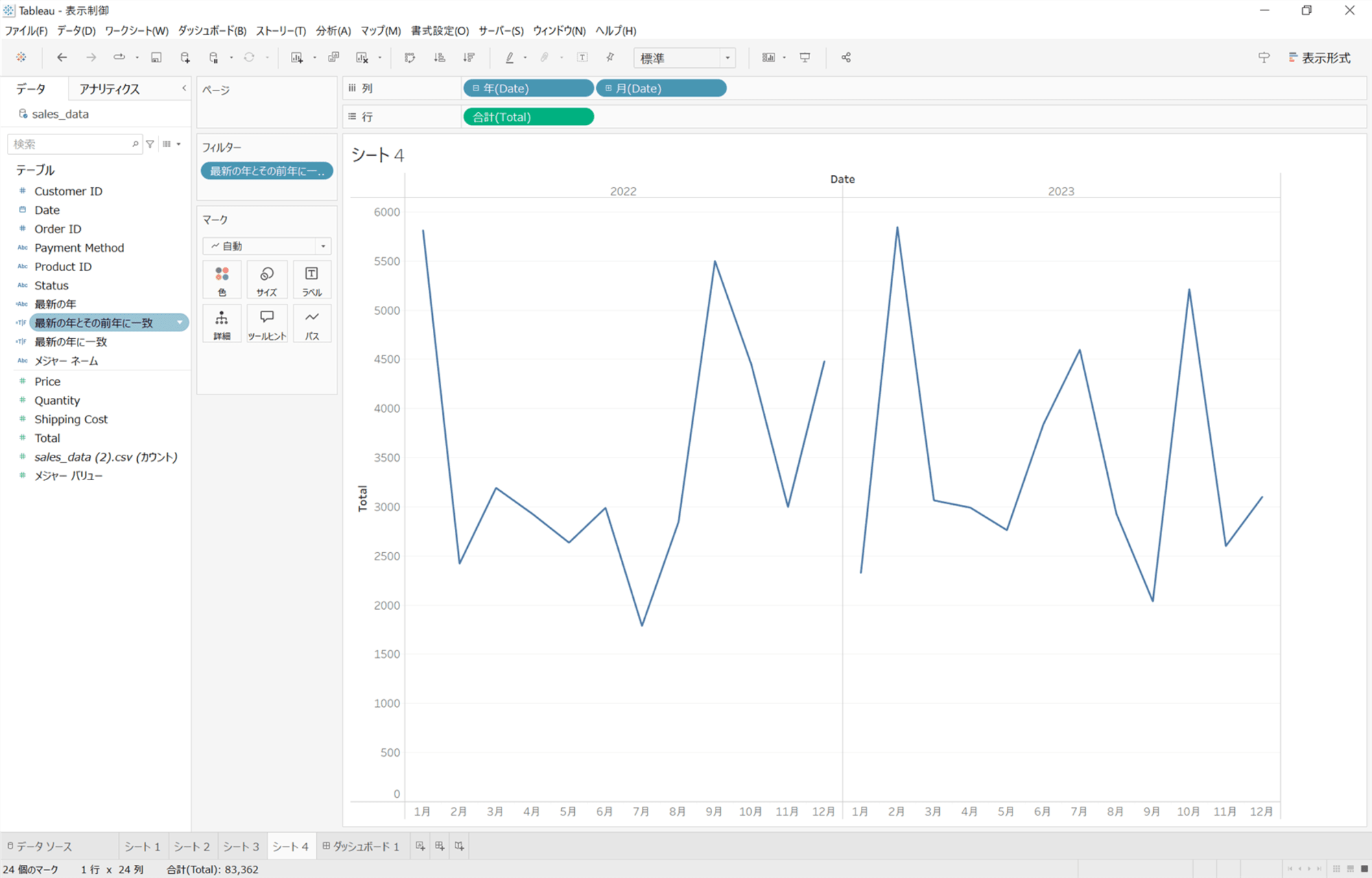This screenshot has width=1372, height=878.
Task: Open the 分析(A) menu
Action: click(333, 31)
